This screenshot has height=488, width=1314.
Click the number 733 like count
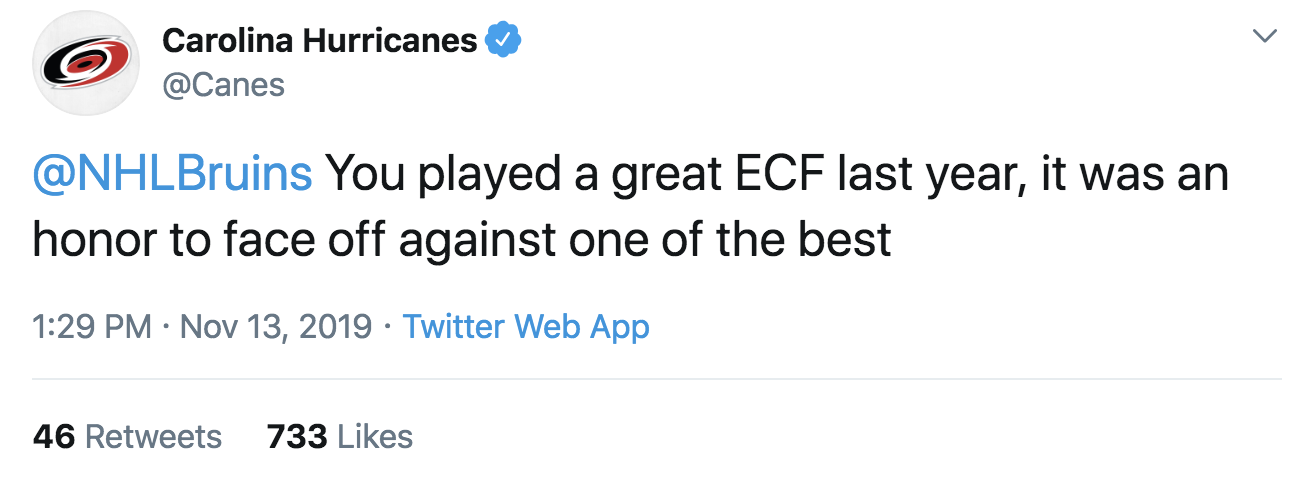tap(297, 436)
